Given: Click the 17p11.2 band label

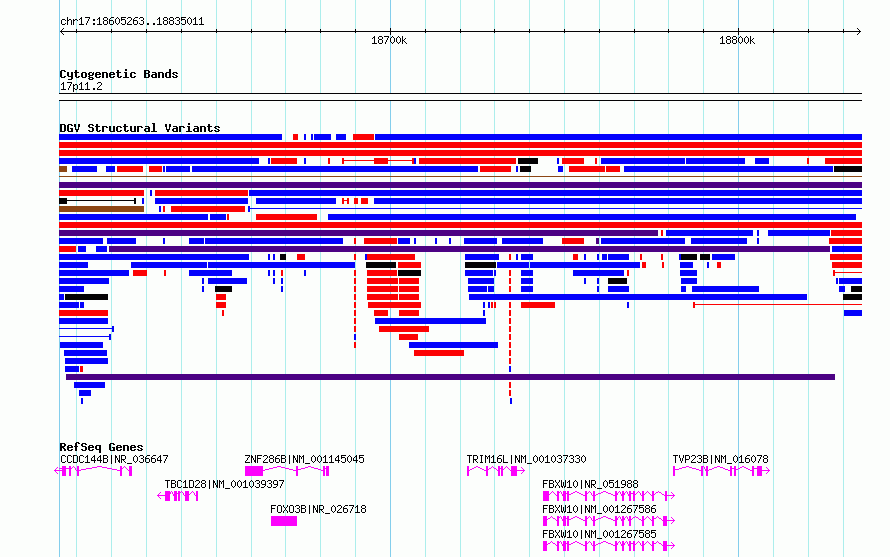Looking at the screenshot, I should point(81,86).
